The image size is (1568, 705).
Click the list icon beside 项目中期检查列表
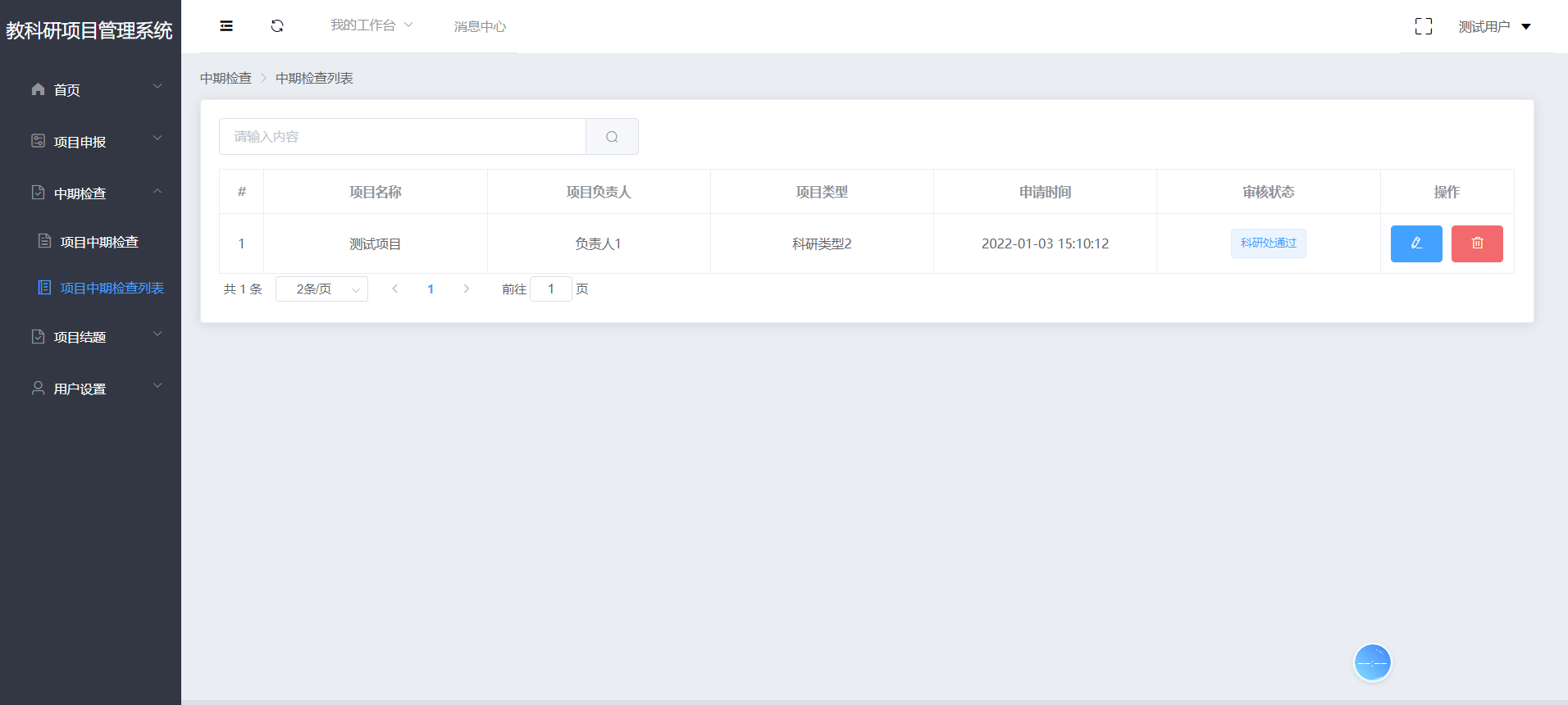[x=45, y=287]
